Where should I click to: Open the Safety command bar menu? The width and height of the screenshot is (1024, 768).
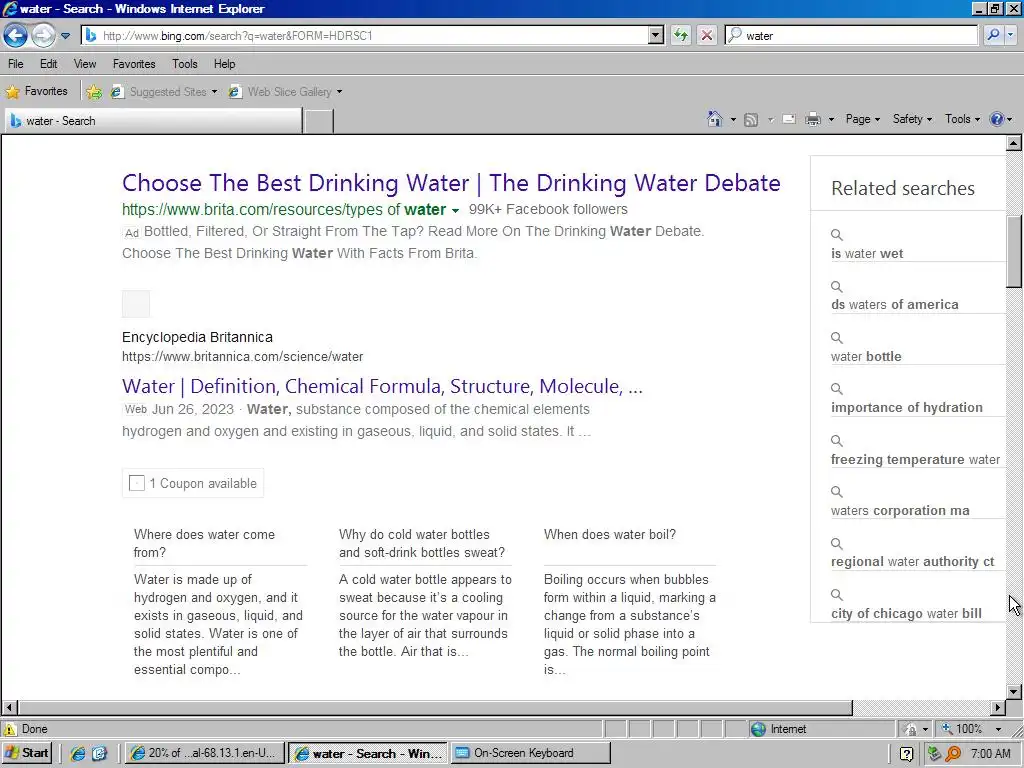[x=912, y=119]
